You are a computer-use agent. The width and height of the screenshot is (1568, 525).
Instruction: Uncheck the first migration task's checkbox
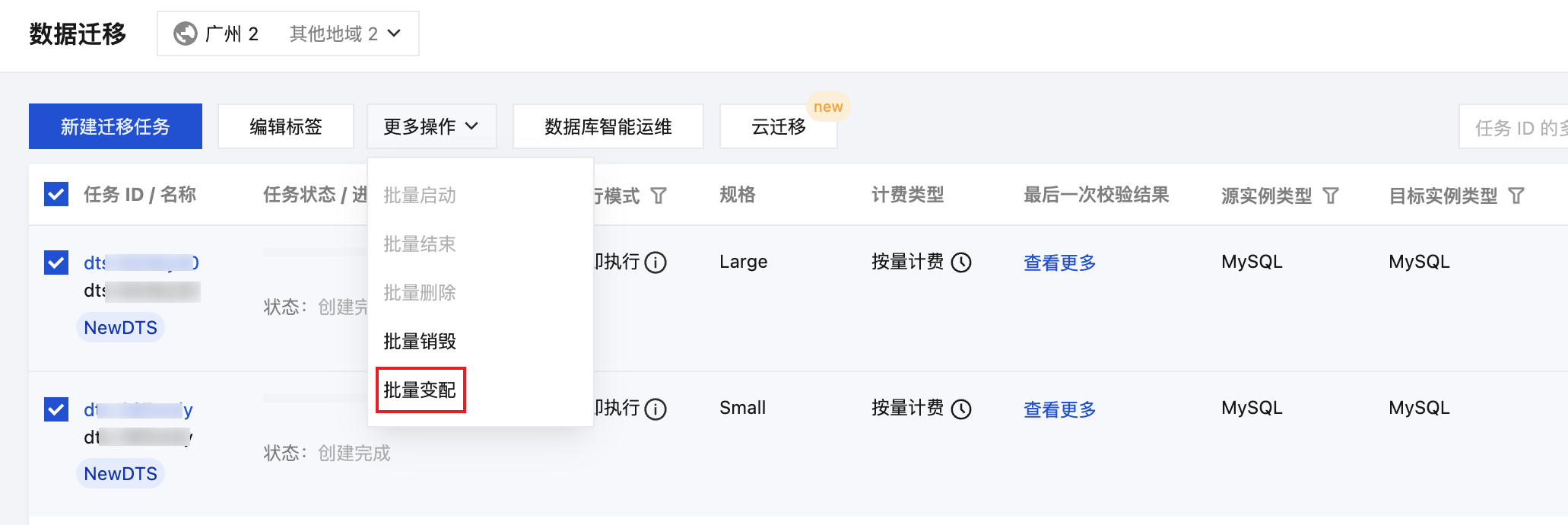coord(56,262)
